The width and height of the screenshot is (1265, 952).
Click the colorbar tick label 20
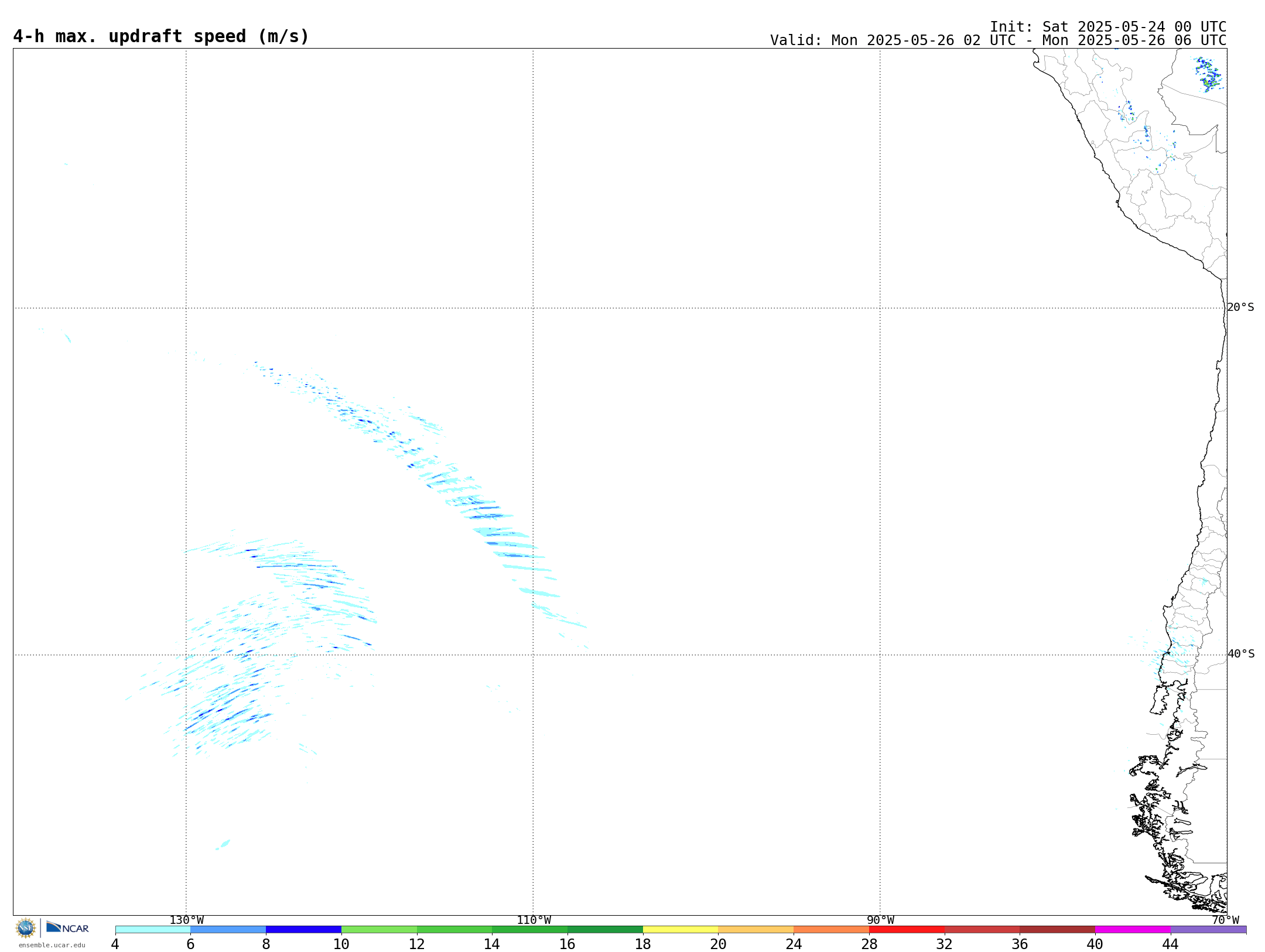719,944
